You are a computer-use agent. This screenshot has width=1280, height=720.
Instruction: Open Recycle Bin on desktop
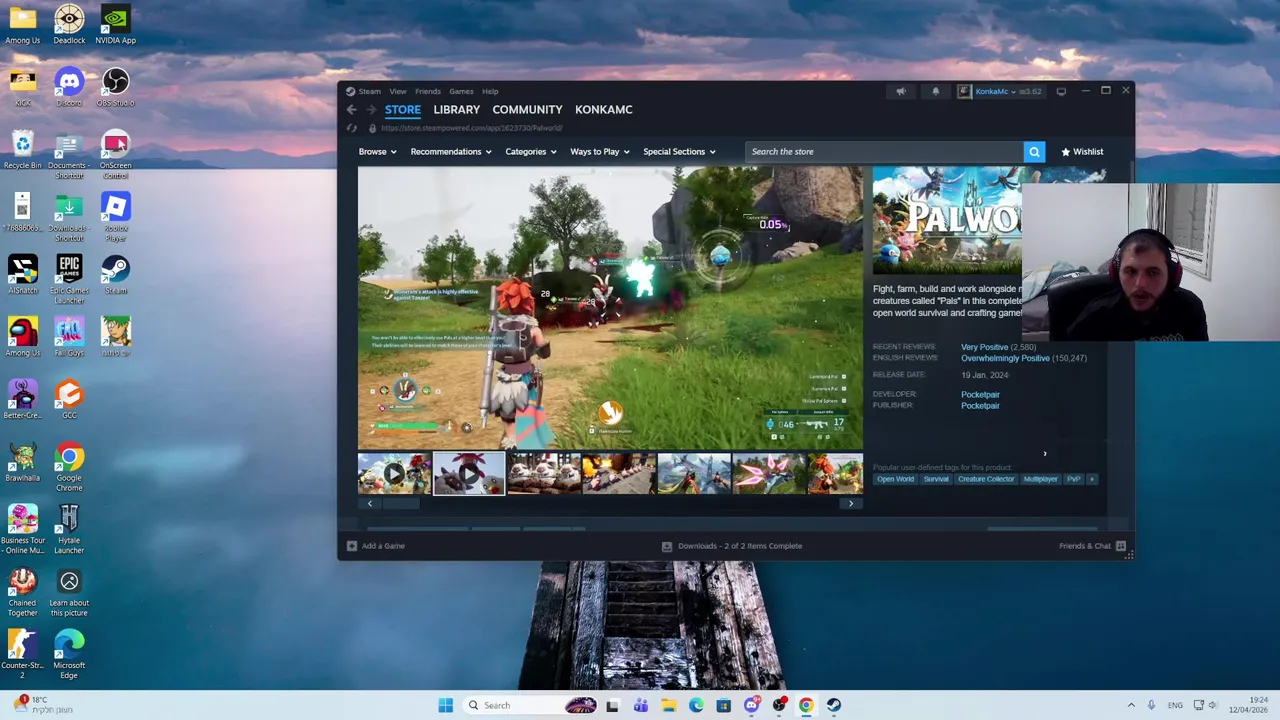(x=22, y=150)
